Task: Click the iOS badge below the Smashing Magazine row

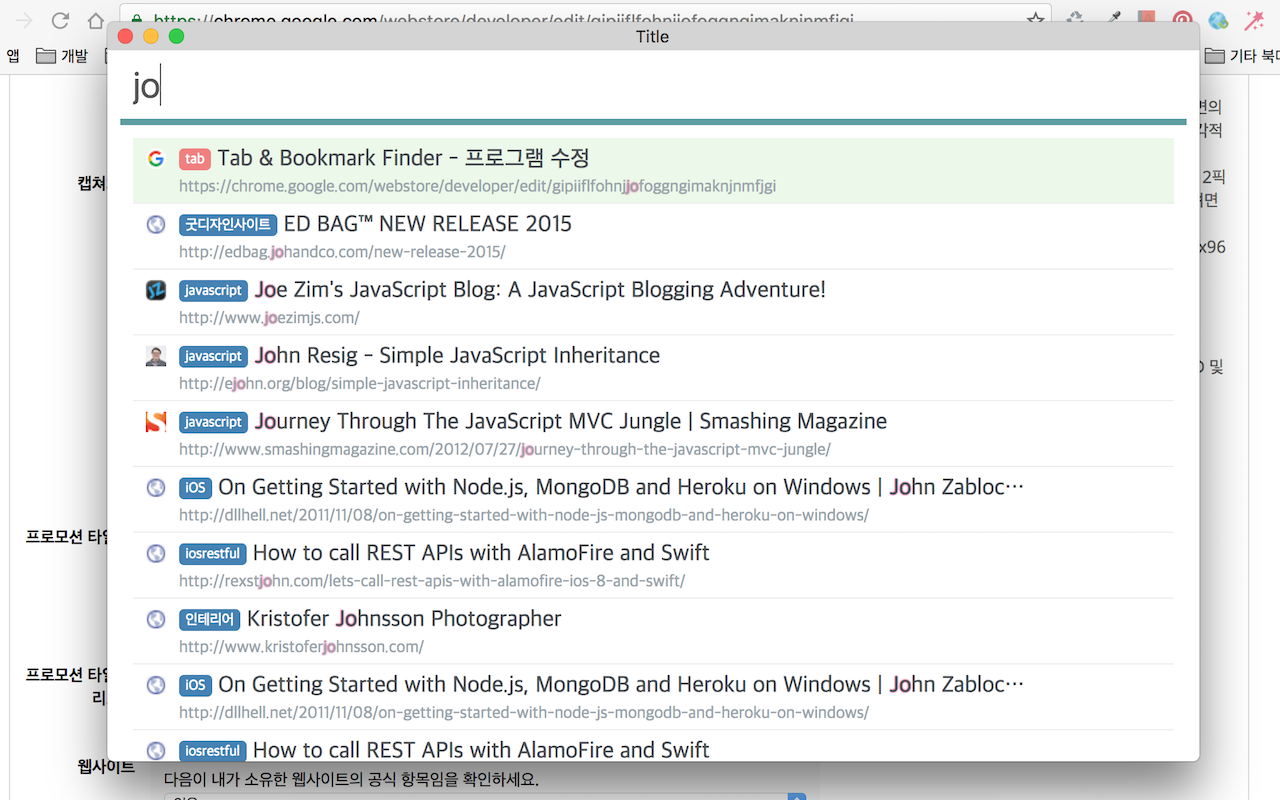Action: point(195,488)
